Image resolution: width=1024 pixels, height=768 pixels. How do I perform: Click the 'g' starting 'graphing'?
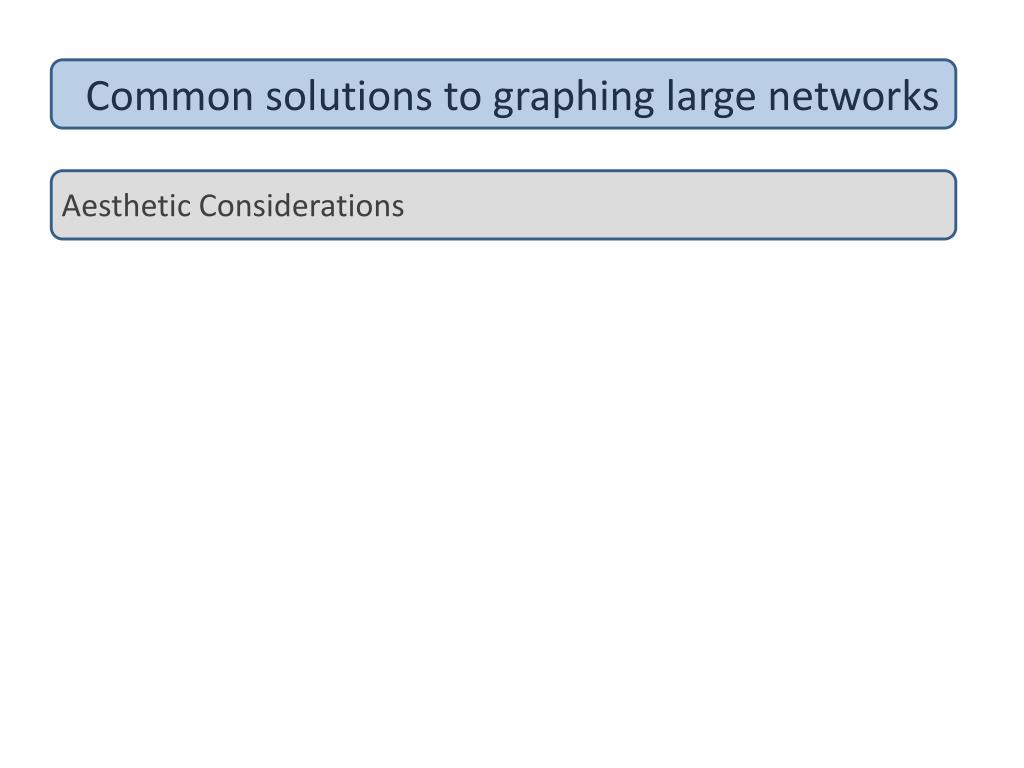coord(504,103)
